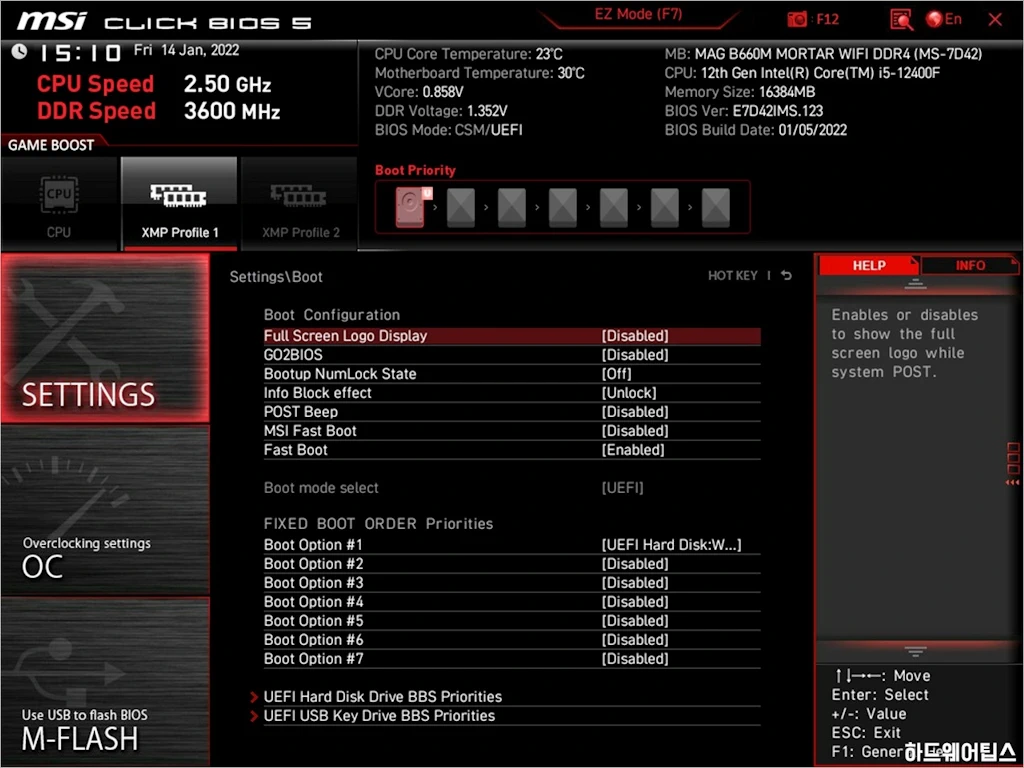1024x768 pixels.
Task: Click the back arrow icon next to HOT KEY
Action: click(786, 276)
